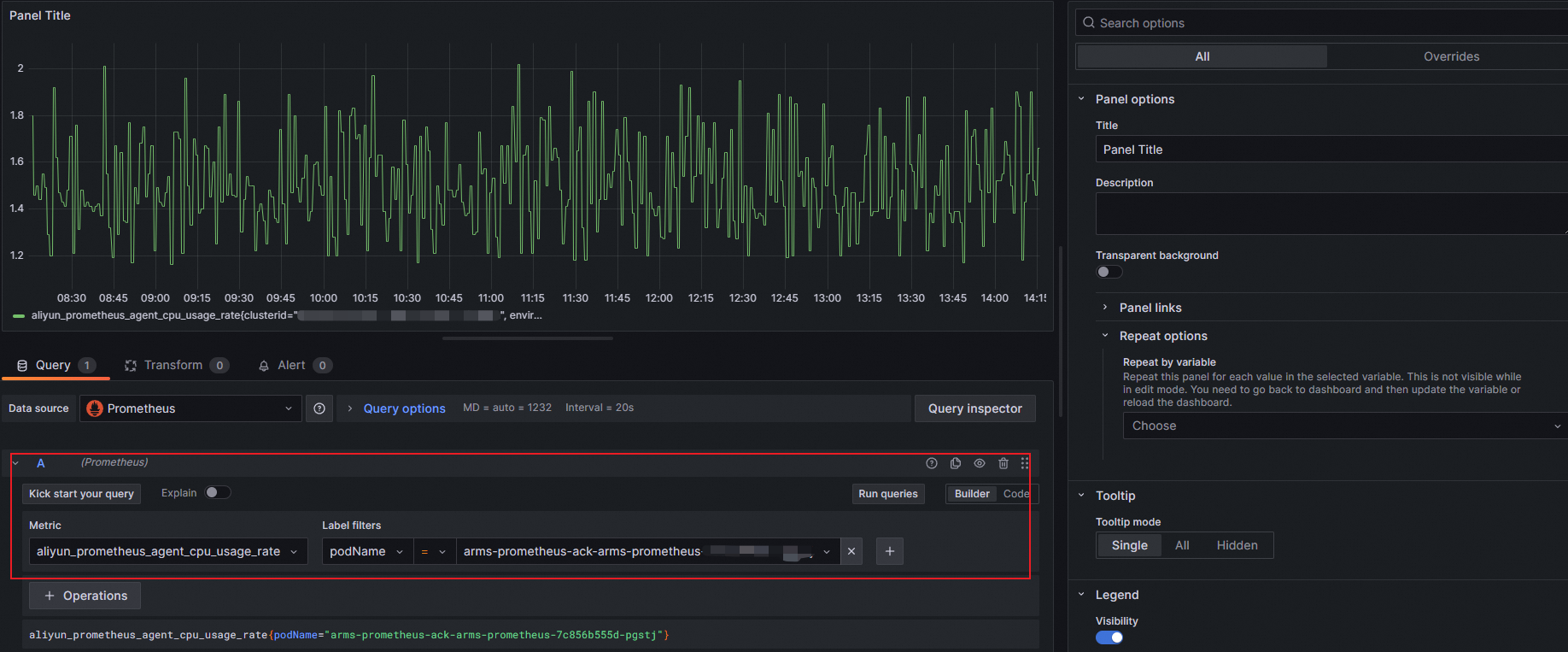Open the Prometheus data source dropdown
1568x652 pixels.
click(x=190, y=408)
